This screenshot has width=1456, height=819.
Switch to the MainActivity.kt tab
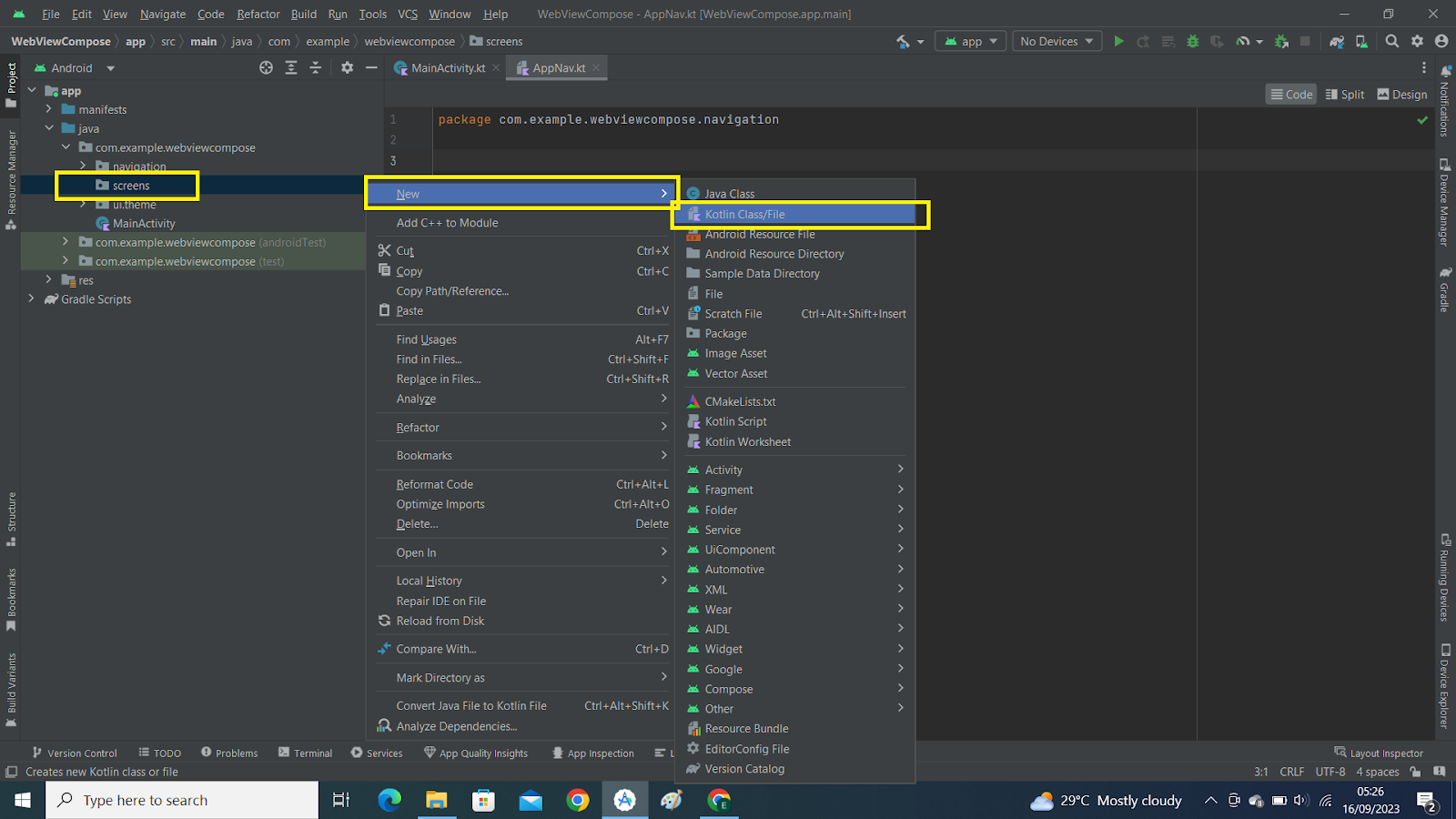point(447,67)
